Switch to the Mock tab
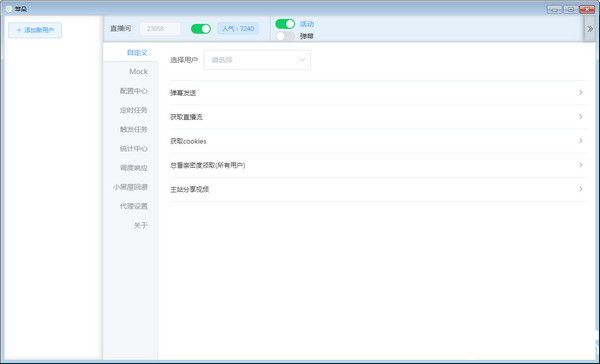Viewport: 600px width, 364px height. [x=138, y=72]
